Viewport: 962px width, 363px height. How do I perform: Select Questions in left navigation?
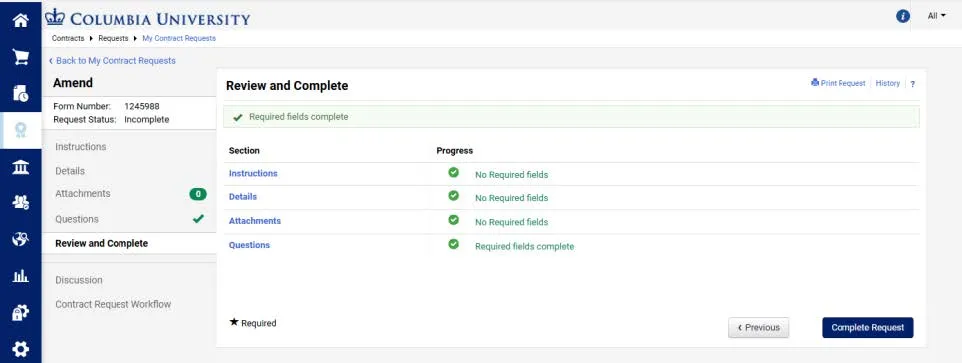tap(77, 219)
